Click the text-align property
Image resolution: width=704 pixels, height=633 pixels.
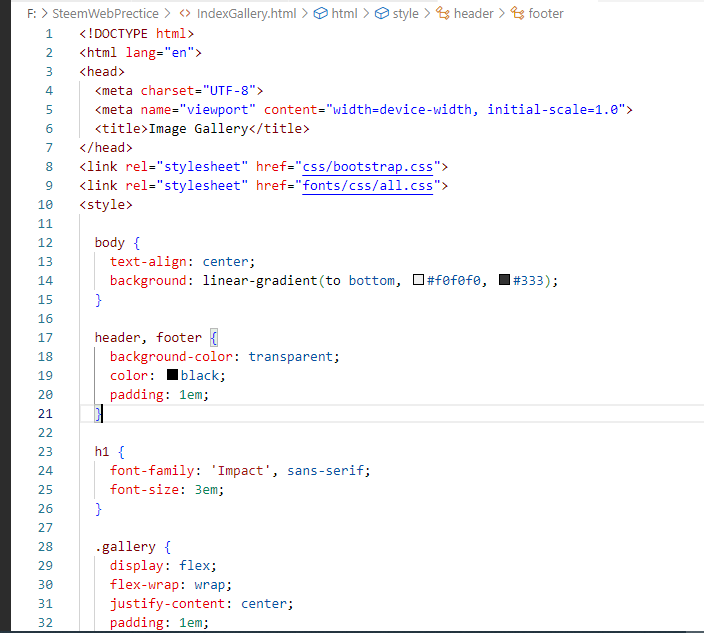(x=148, y=262)
